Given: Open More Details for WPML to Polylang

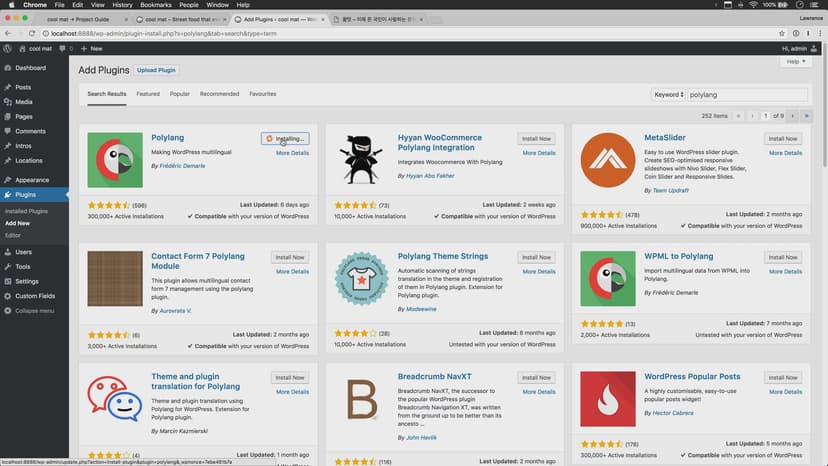Looking at the screenshot, I should click(785, 271).
